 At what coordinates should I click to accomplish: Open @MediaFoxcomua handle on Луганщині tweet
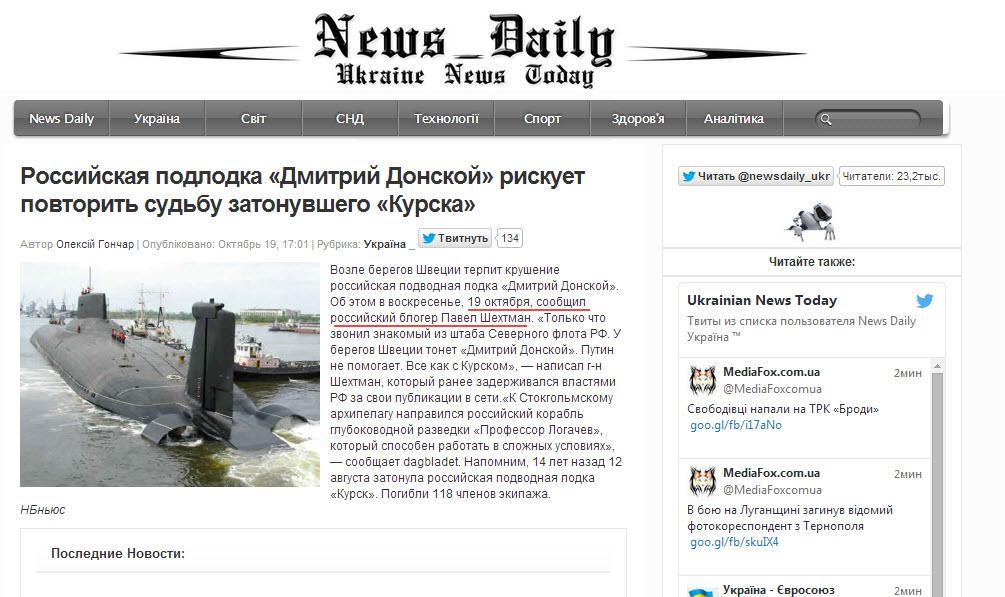coord(772,490)
